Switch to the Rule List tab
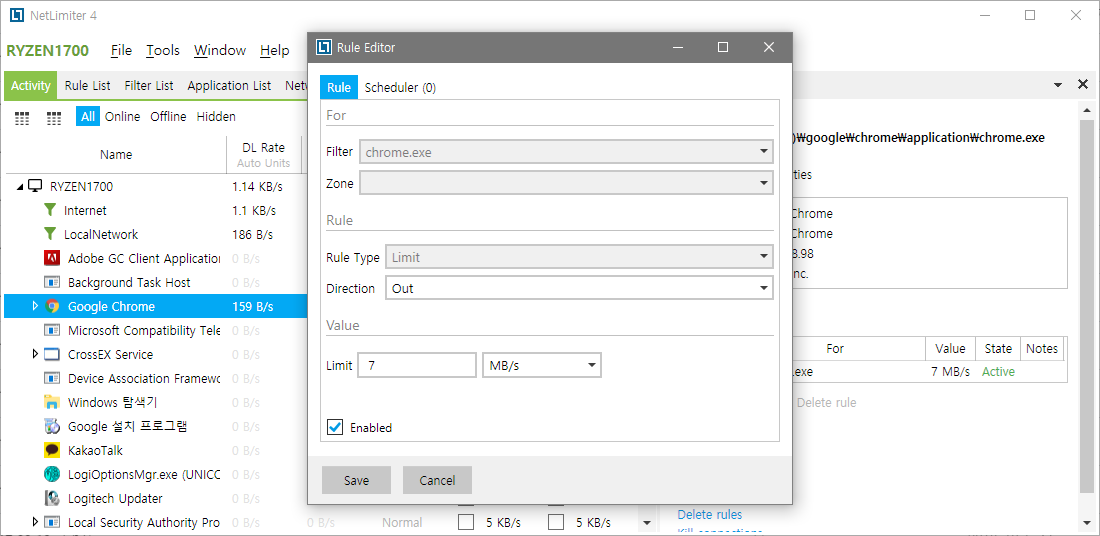Screen dimensions: 1100x536 pos(88,86)
